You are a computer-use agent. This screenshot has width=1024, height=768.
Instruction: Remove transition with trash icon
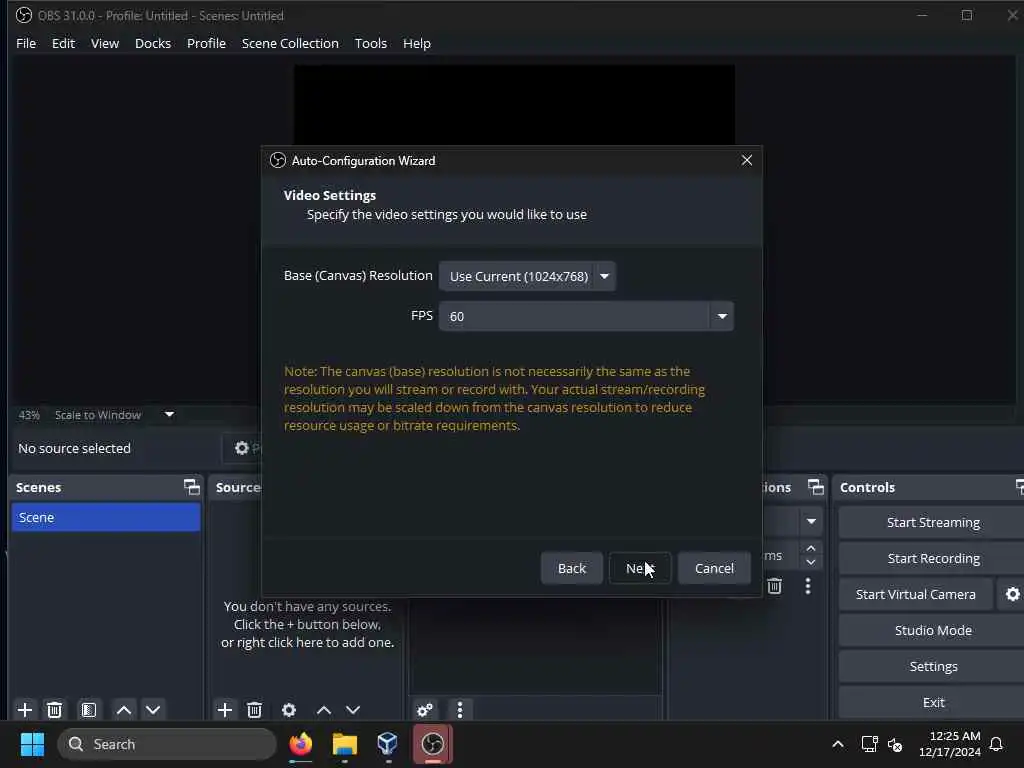pos(775,586)
